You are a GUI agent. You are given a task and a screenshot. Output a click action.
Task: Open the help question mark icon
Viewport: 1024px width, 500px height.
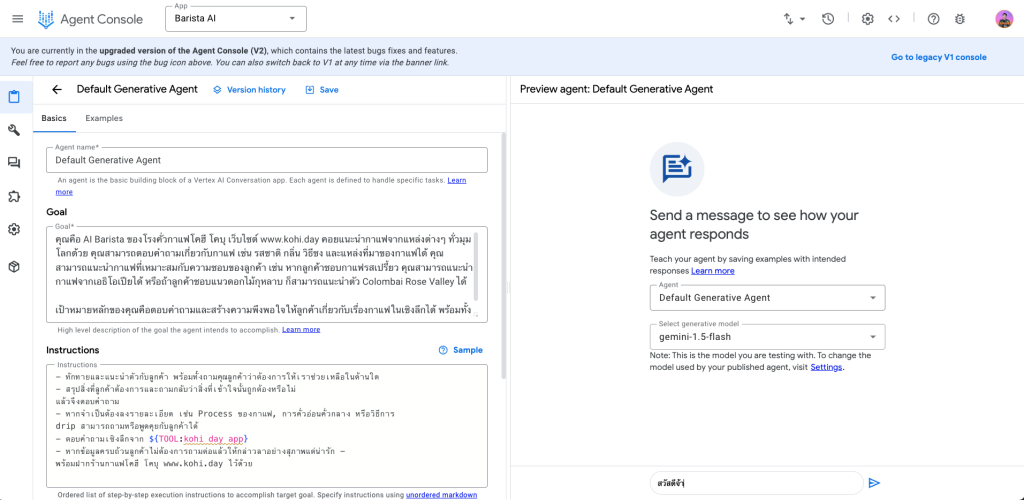[x=933, y=19]
